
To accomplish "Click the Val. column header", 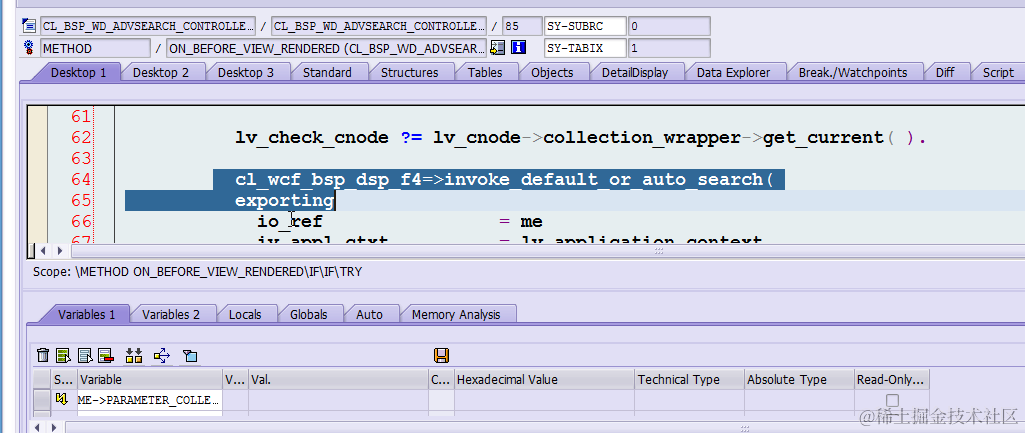I will 338,379.
